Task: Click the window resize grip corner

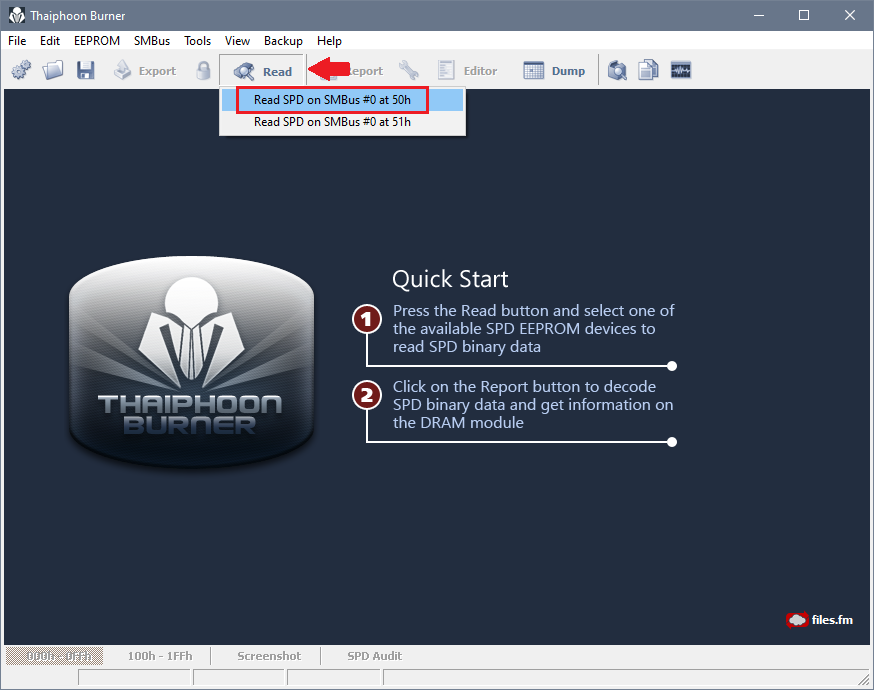Action: (863, 679)
